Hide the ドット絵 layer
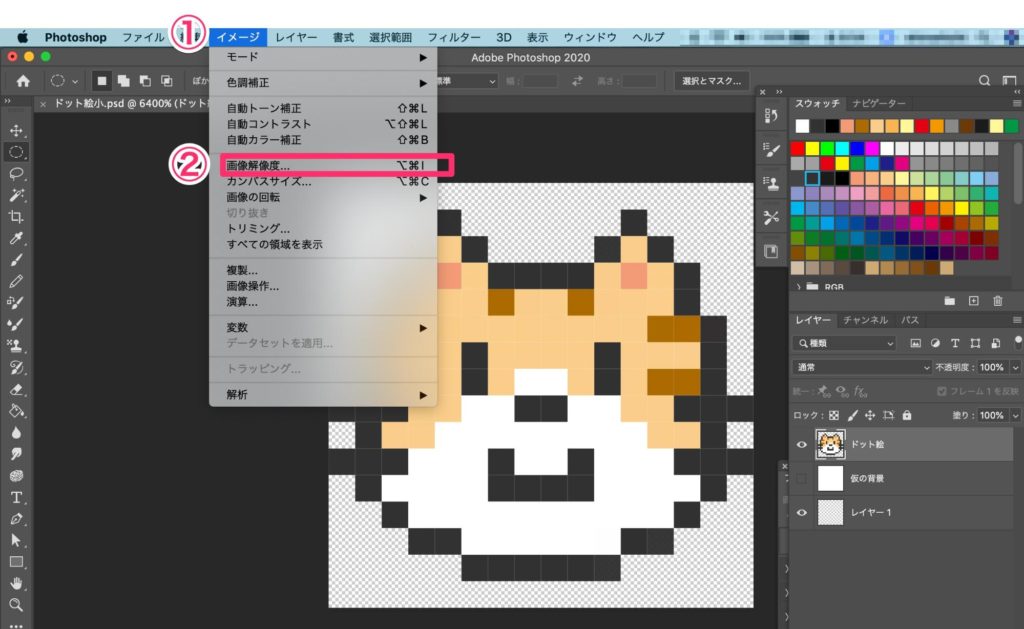This screenshot has height=629, width=1024. tap(800, 442)
